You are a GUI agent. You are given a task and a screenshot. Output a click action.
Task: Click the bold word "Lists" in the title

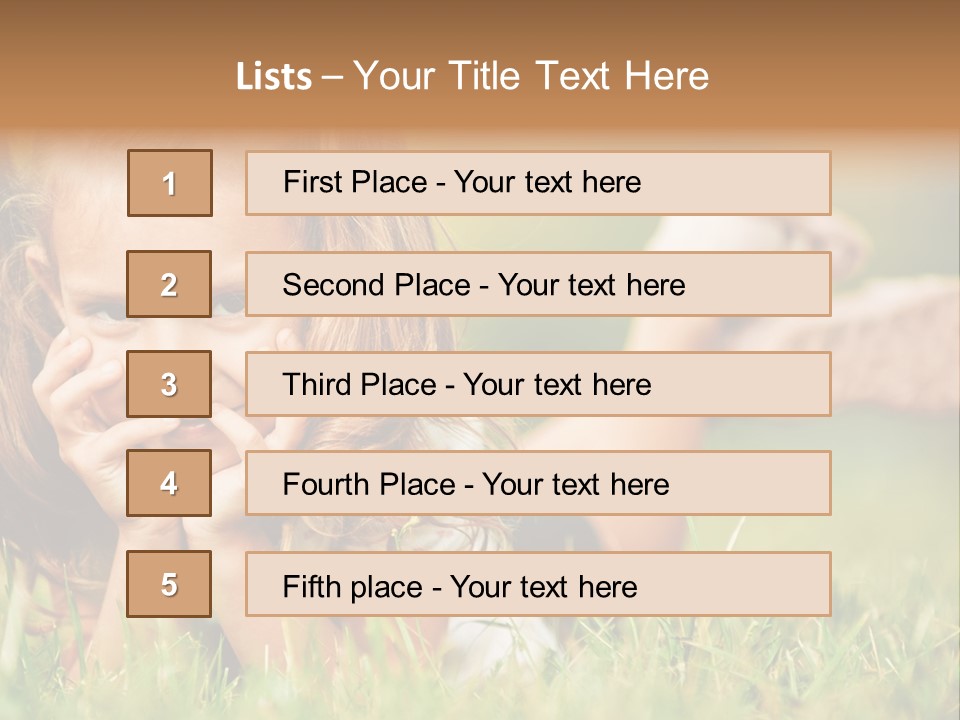pos(273,77)
